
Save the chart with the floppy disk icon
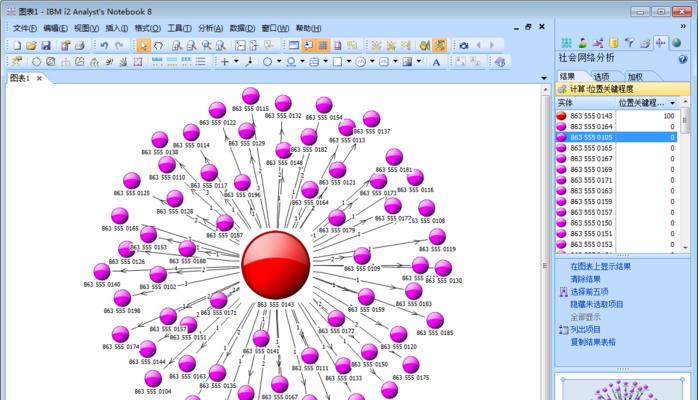click(46, 45)
